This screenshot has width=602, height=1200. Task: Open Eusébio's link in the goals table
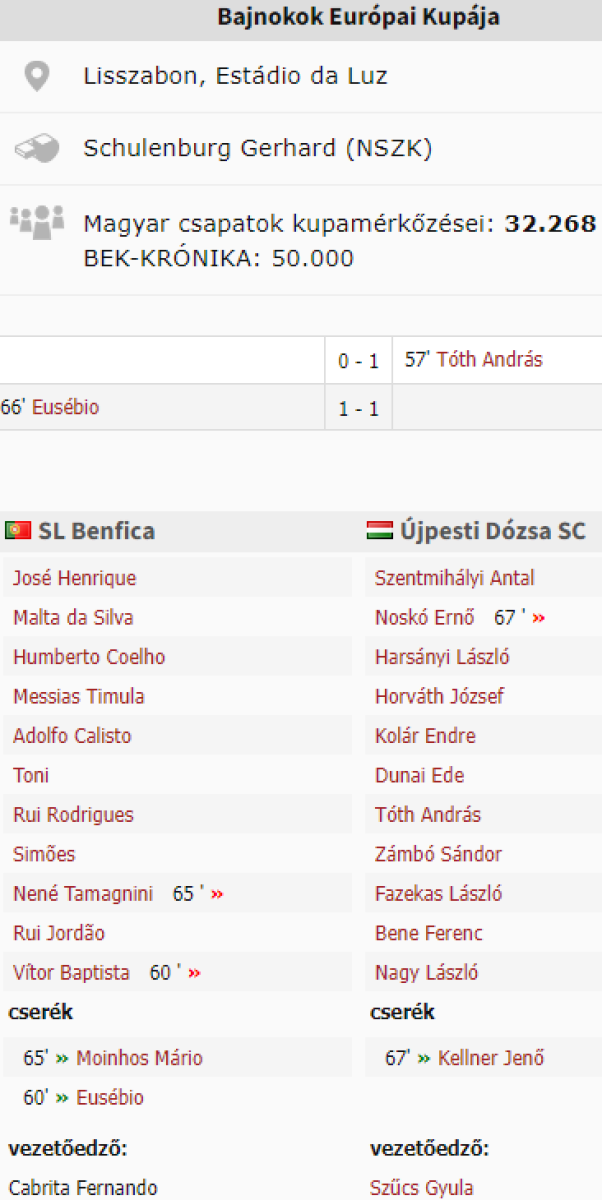pyautogui.click(x=66, y=408)
